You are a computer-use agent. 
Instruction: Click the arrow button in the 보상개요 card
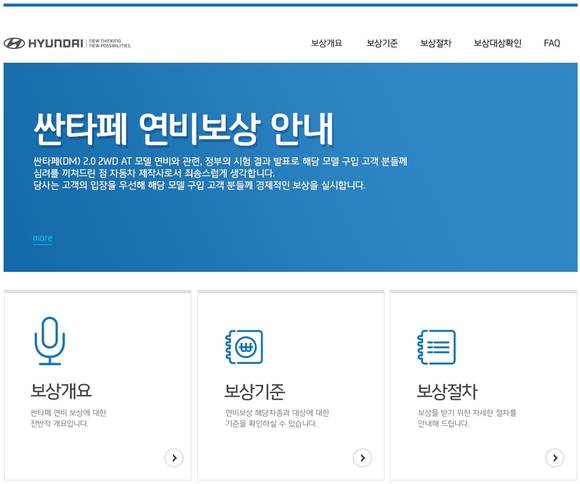174,458
